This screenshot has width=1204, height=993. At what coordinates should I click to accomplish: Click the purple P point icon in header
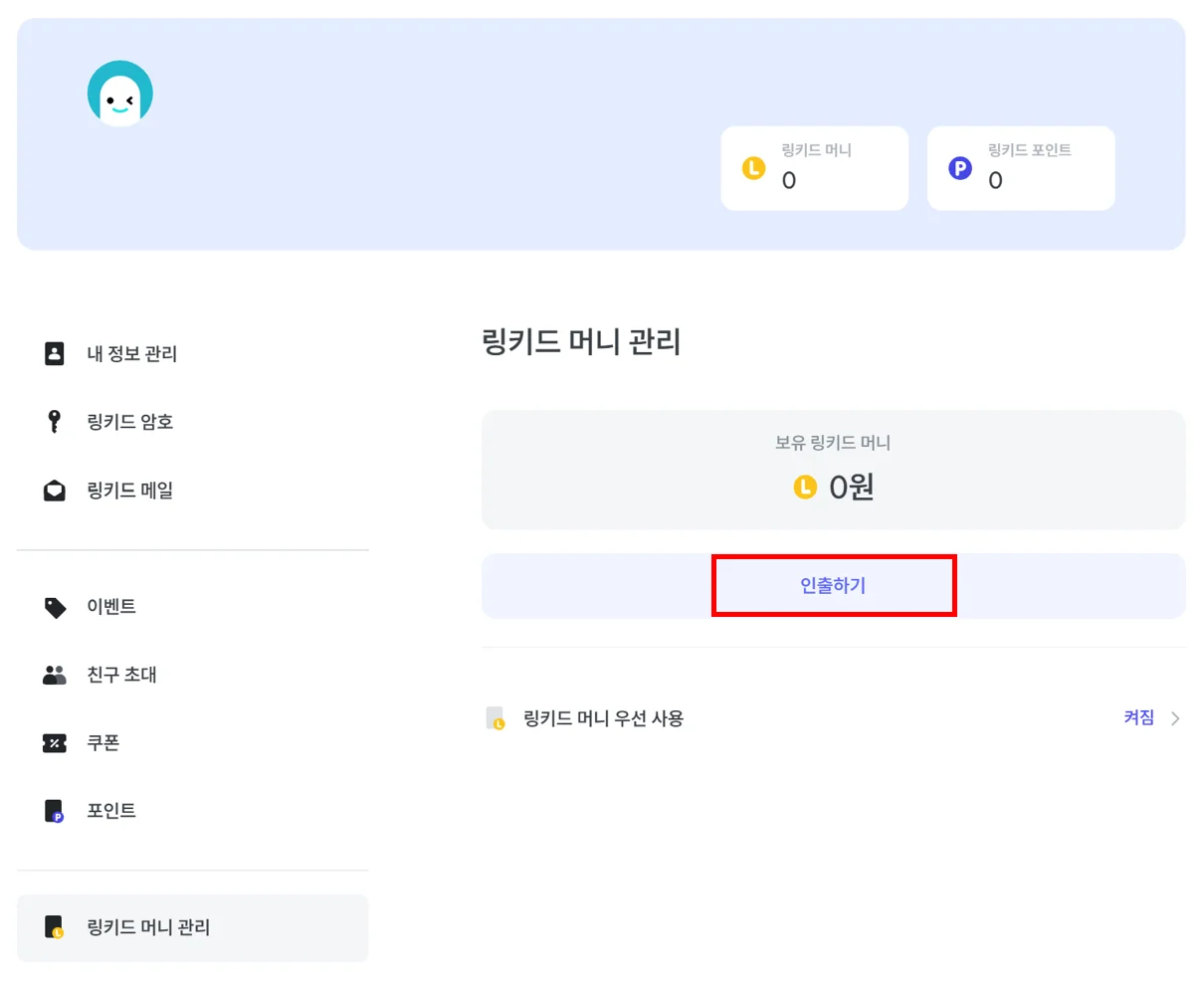click(x=960, y=168)
